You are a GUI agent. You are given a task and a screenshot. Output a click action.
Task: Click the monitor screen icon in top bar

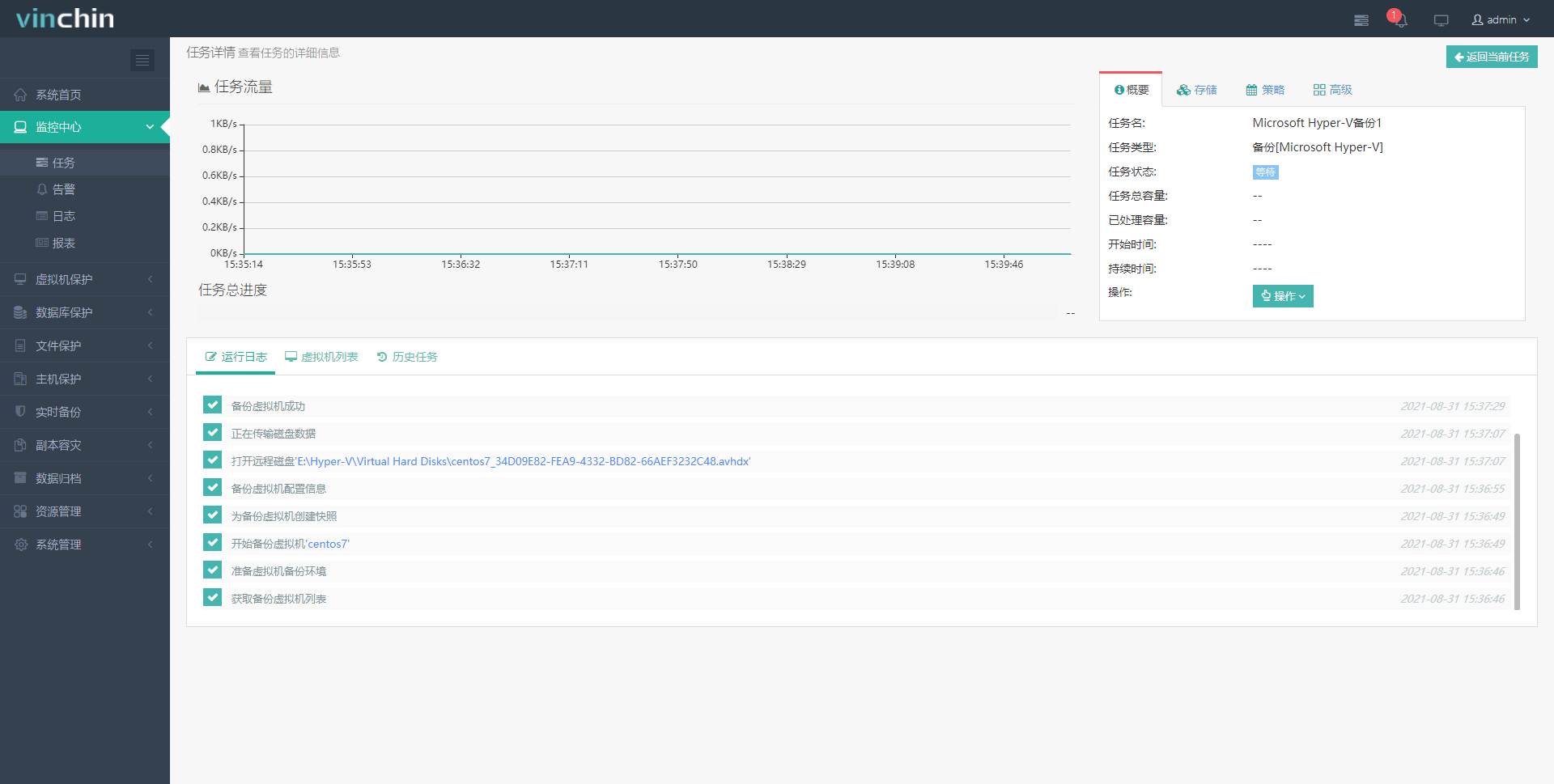coord(1441,20)
